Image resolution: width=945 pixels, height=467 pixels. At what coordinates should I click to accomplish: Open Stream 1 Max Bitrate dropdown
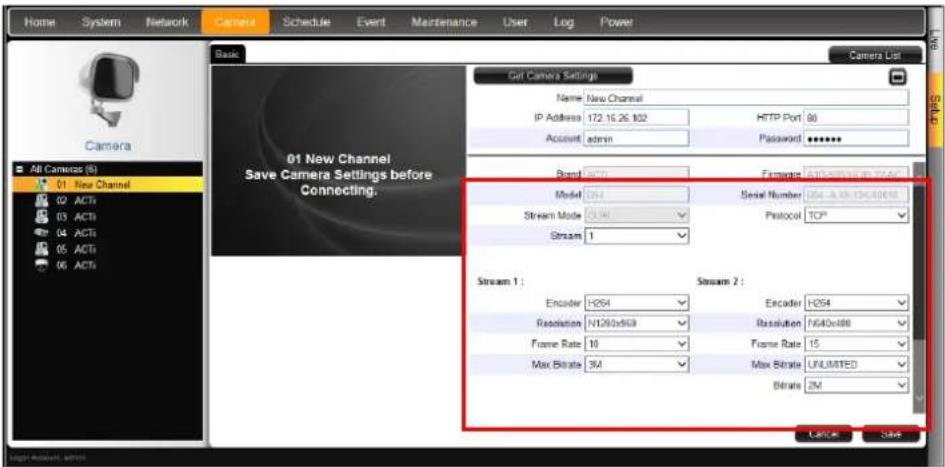pyautogui.click(x=636, y=364)
